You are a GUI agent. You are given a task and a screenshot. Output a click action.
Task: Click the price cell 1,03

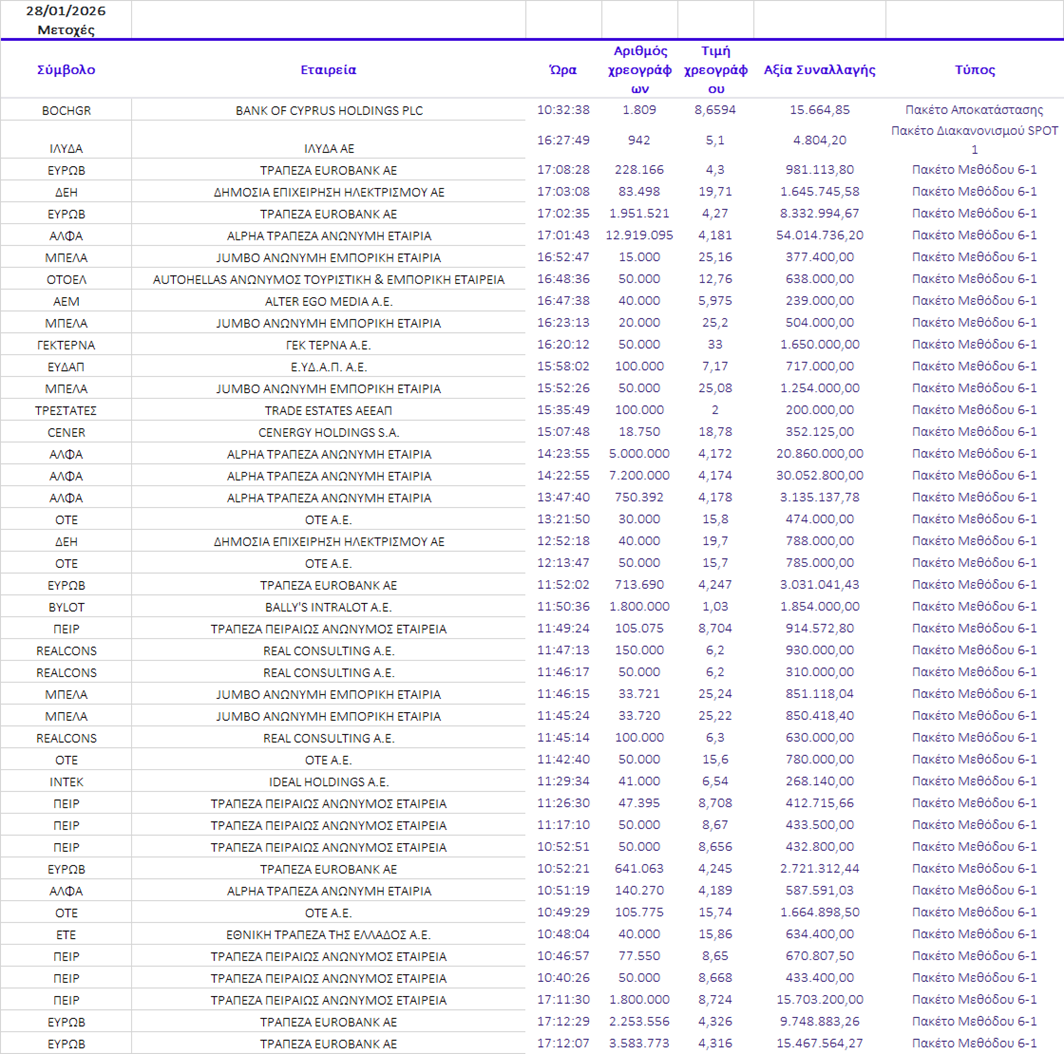coord(715,606)
